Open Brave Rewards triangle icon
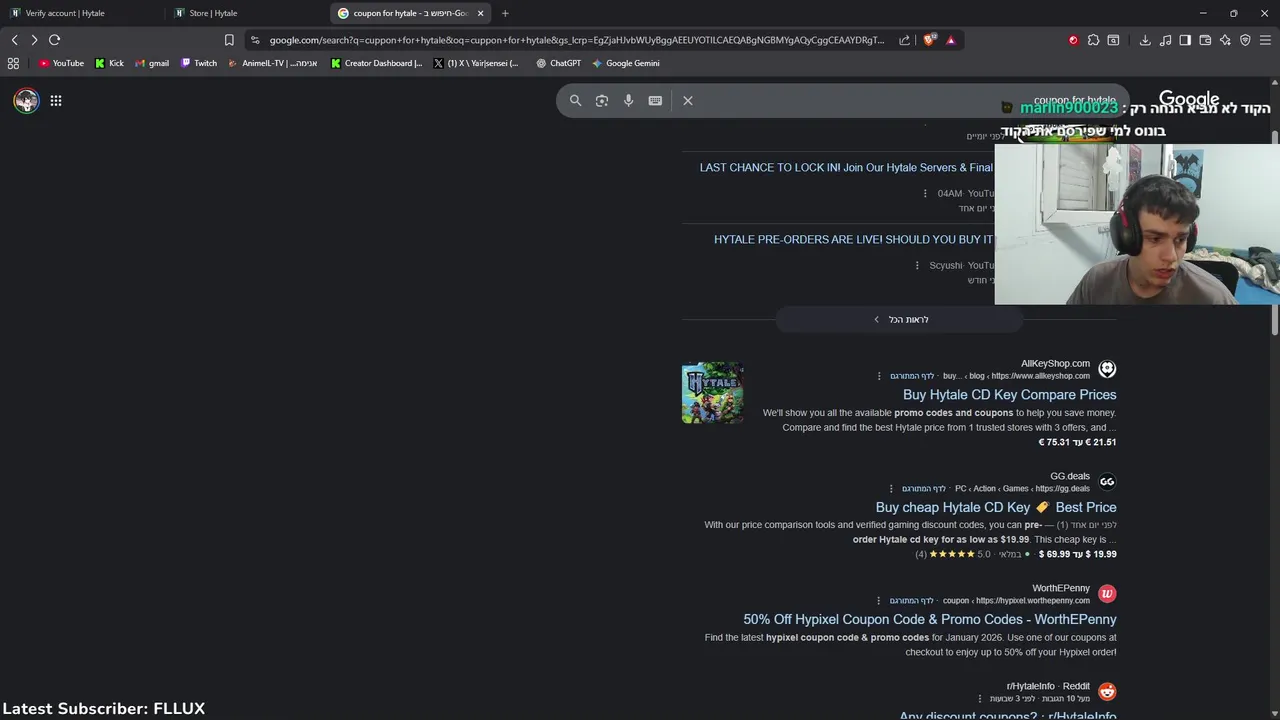Viewport: 1280px width, 720px height. click(x=950, y=40)
